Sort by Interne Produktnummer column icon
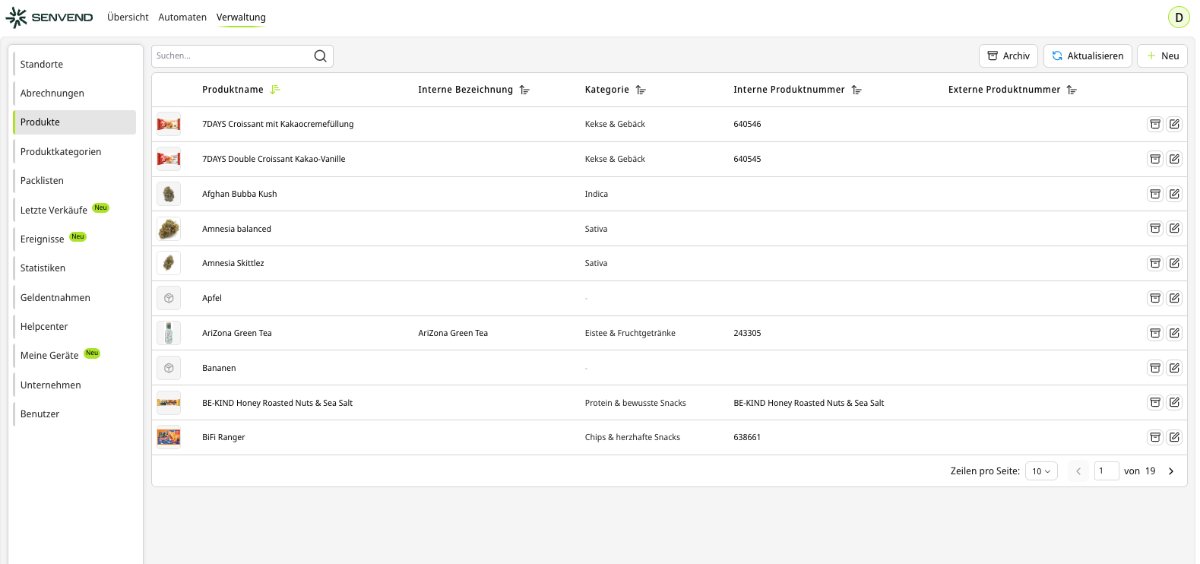 [856, 90]
